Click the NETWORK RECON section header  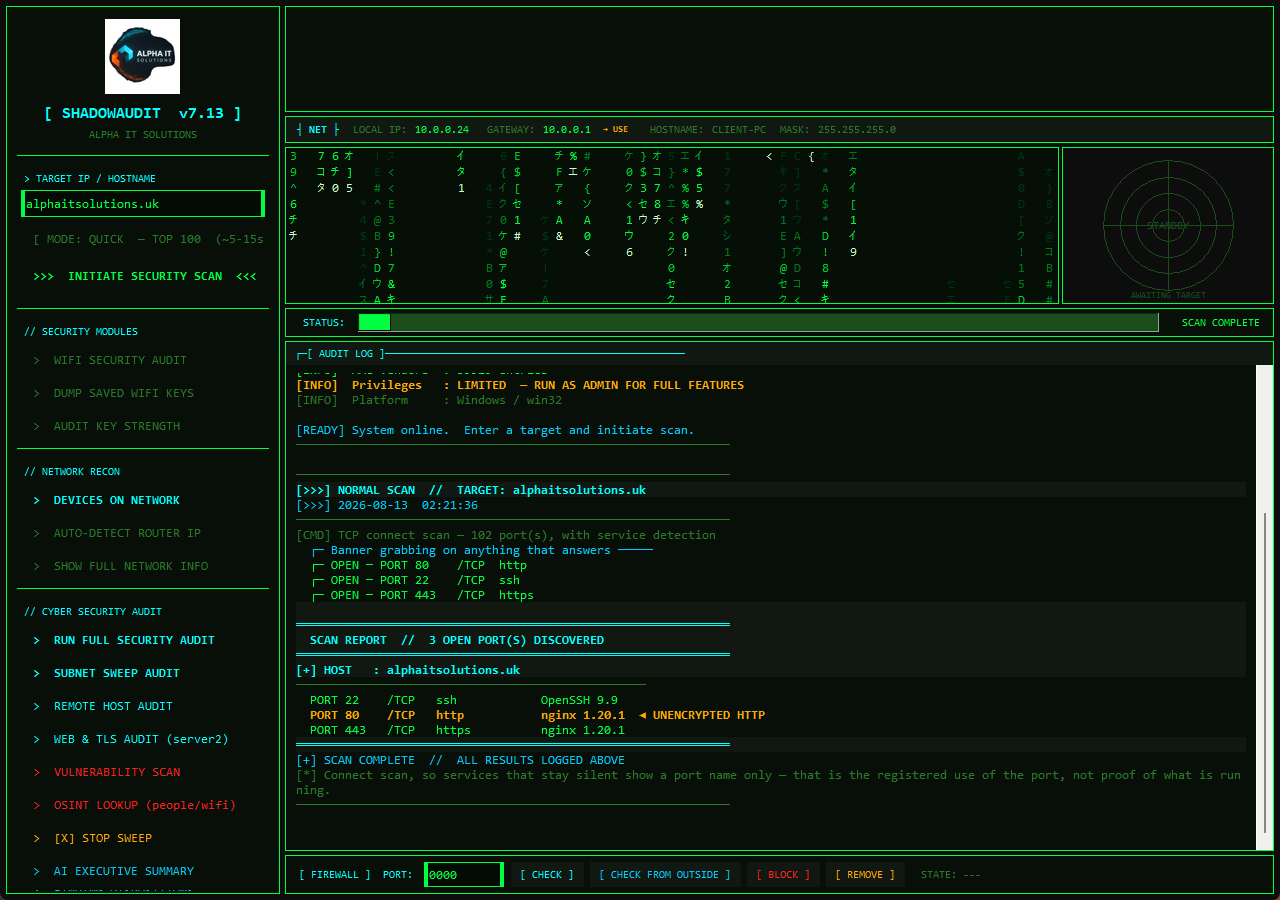point(71,472)
